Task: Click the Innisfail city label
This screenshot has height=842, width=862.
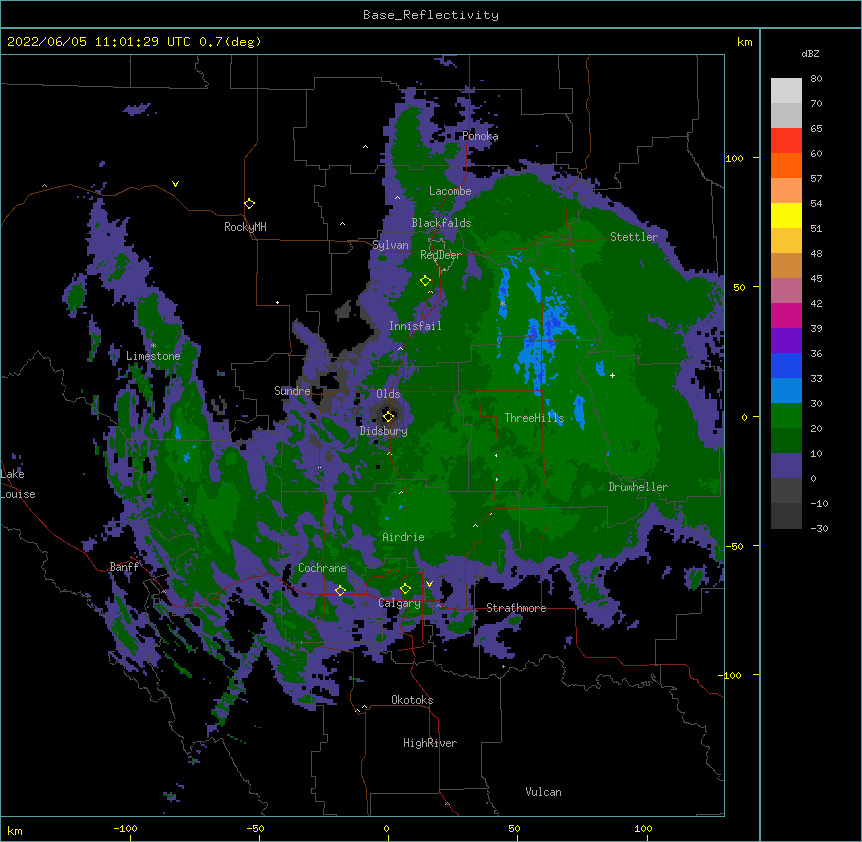Action: click(x=415, y=326)
